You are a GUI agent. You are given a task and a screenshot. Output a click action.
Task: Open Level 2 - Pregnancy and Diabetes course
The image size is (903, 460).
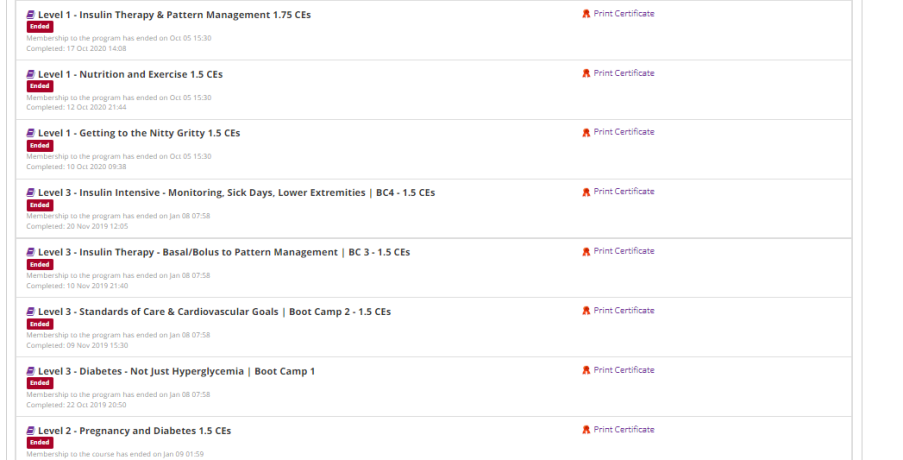(134, 431)
